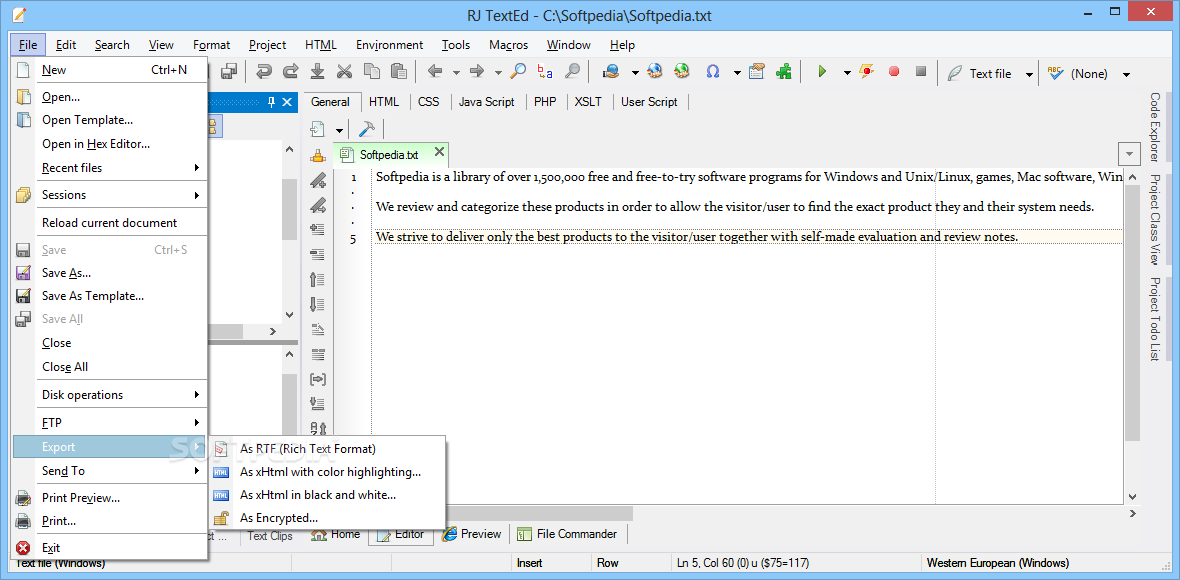Click the Save All floppy disks toolbar icon

click(x=230, y=72)
